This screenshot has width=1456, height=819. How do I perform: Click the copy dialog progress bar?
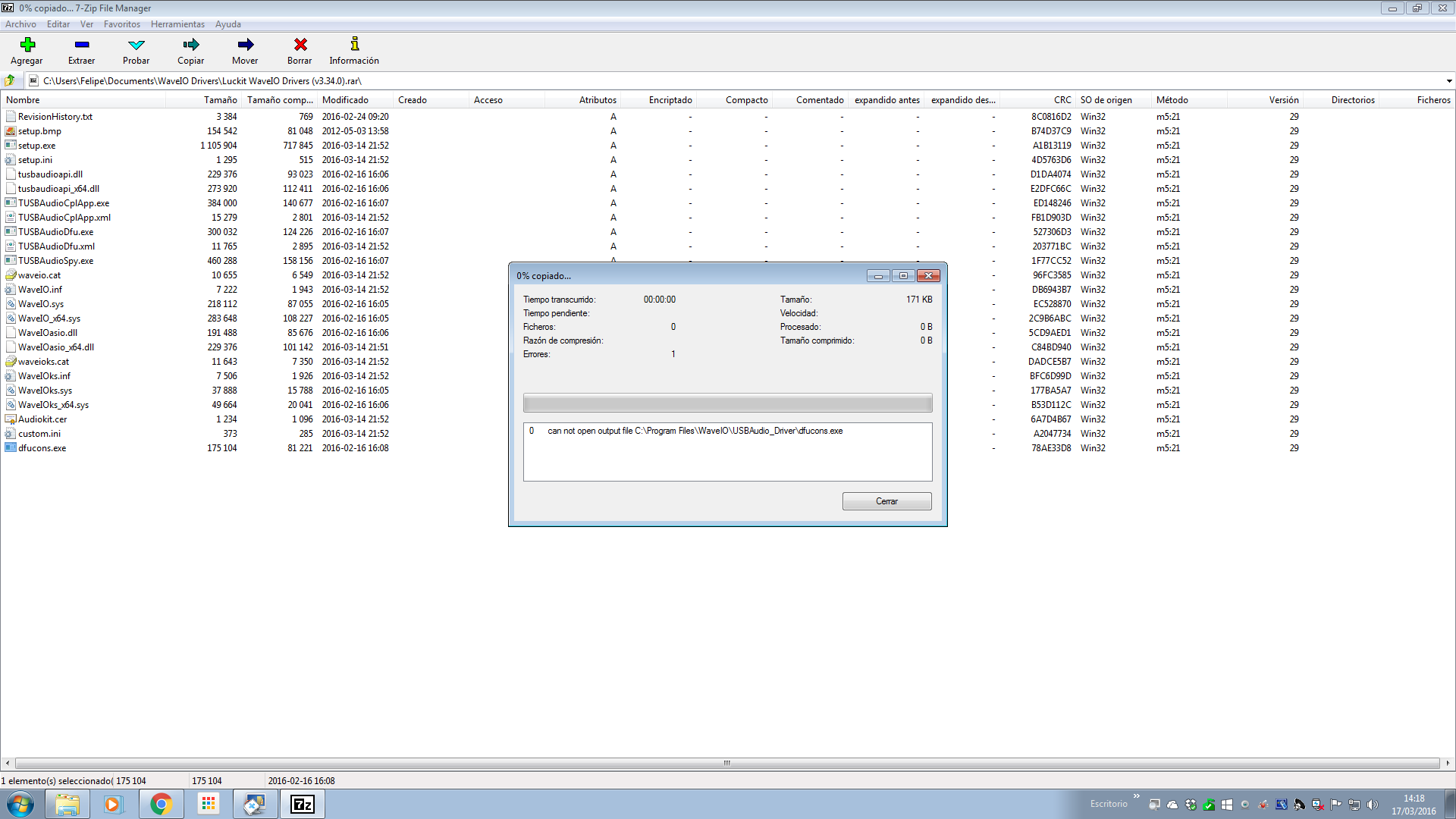tap(727, 403)
